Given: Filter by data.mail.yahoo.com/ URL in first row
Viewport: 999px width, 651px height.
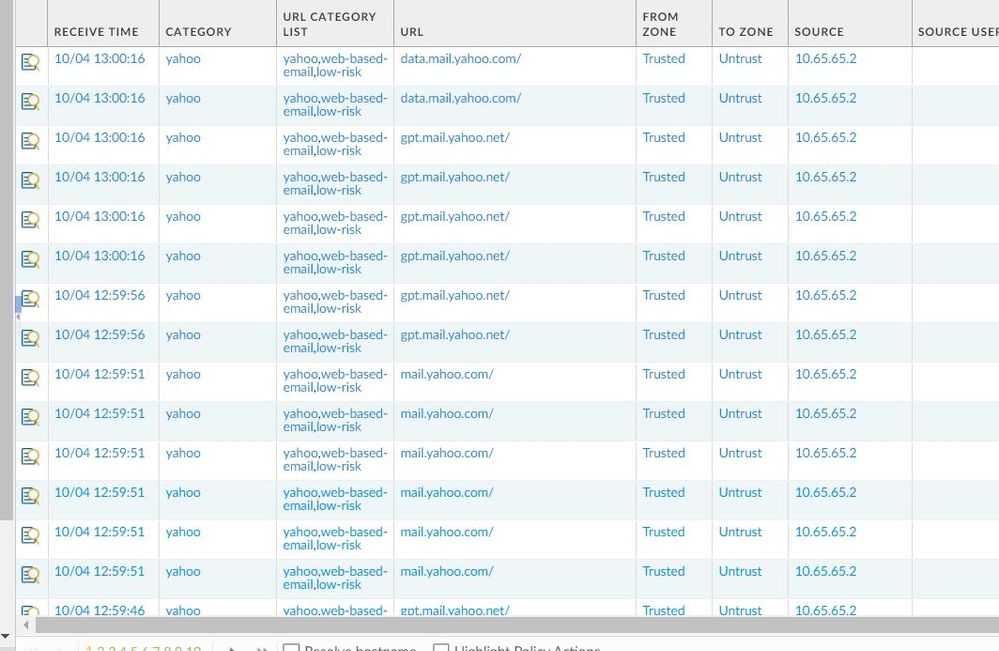Looking at the screenshot, I should coord(461,59).
